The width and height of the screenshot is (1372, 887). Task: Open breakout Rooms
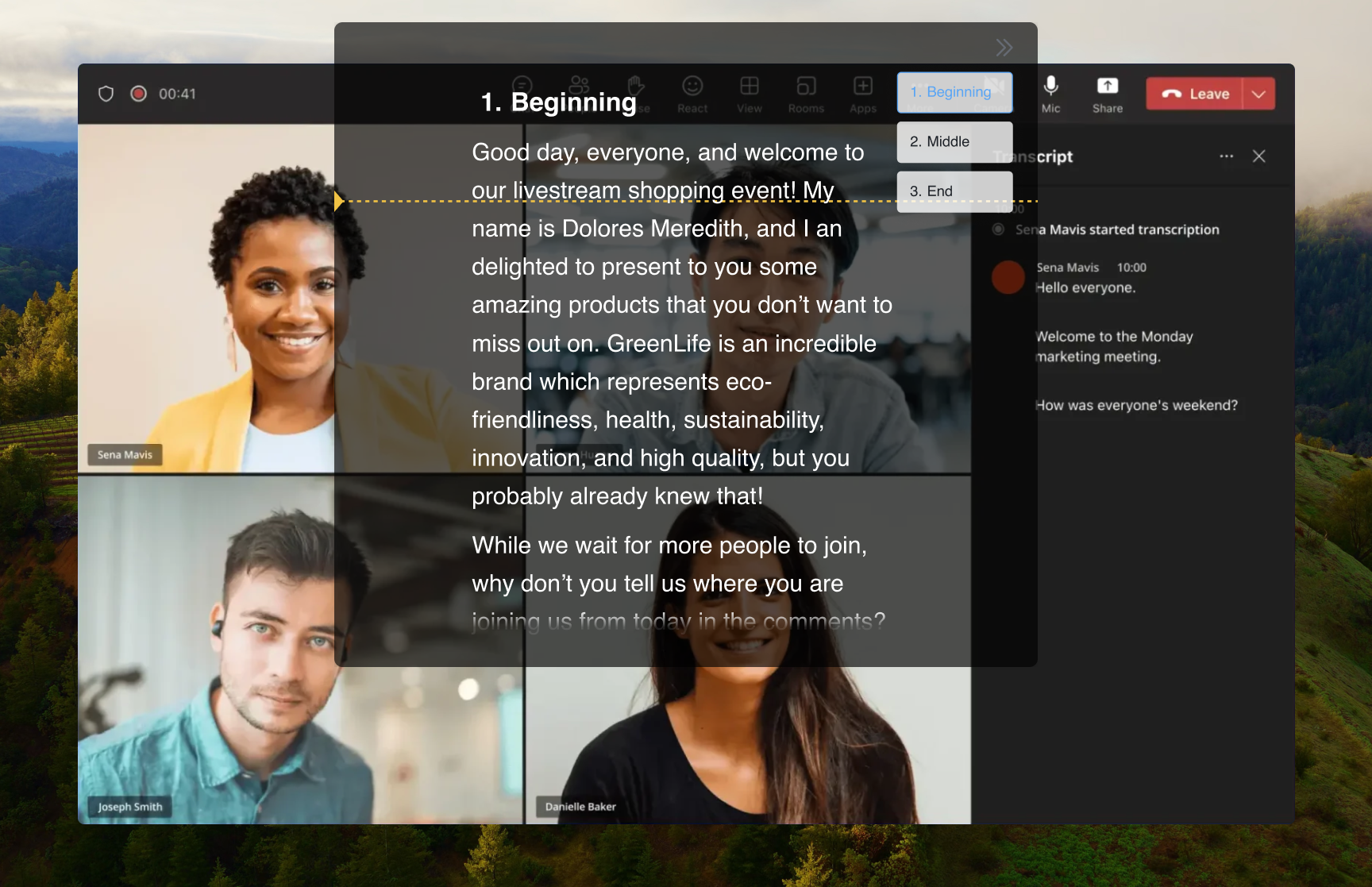(806, 94)
